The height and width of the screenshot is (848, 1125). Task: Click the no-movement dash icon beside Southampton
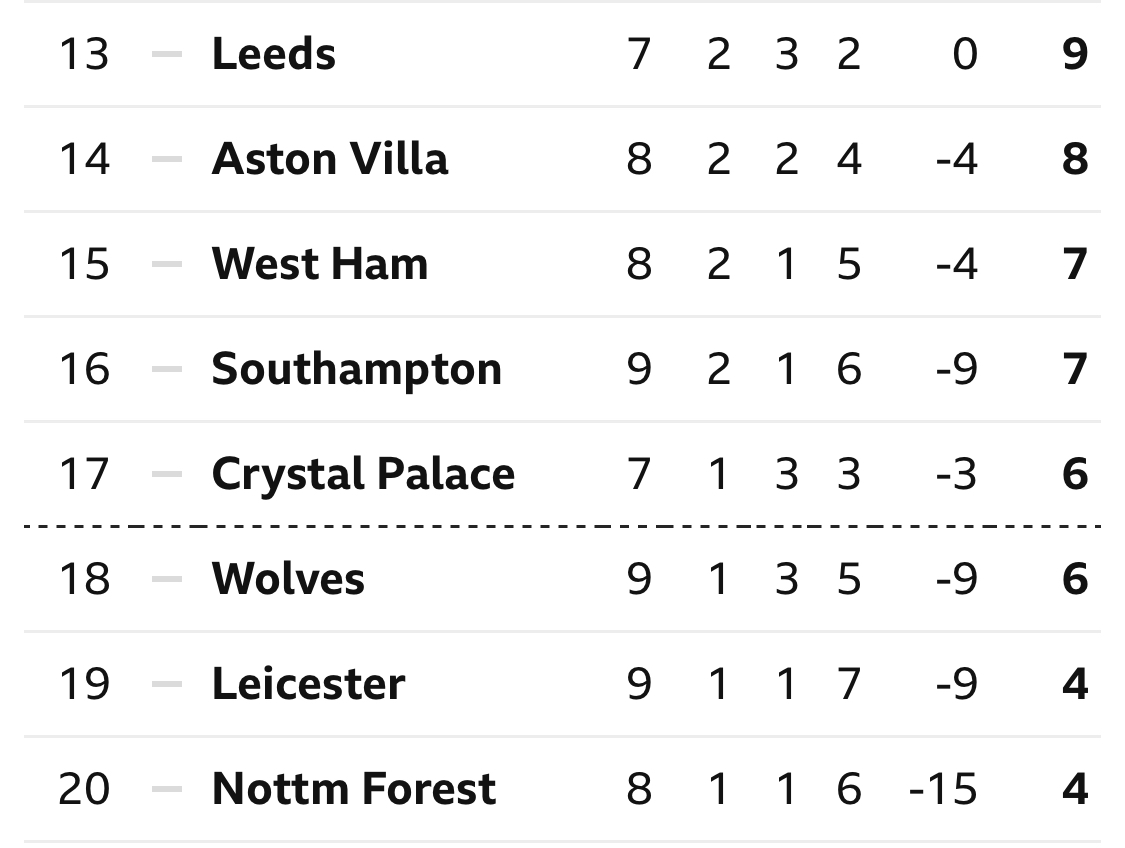(x=167, y=369)
